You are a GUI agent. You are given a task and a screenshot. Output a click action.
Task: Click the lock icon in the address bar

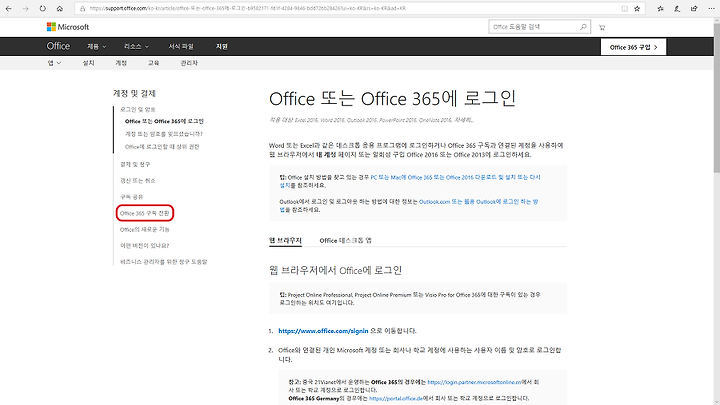tap(82, 8)
